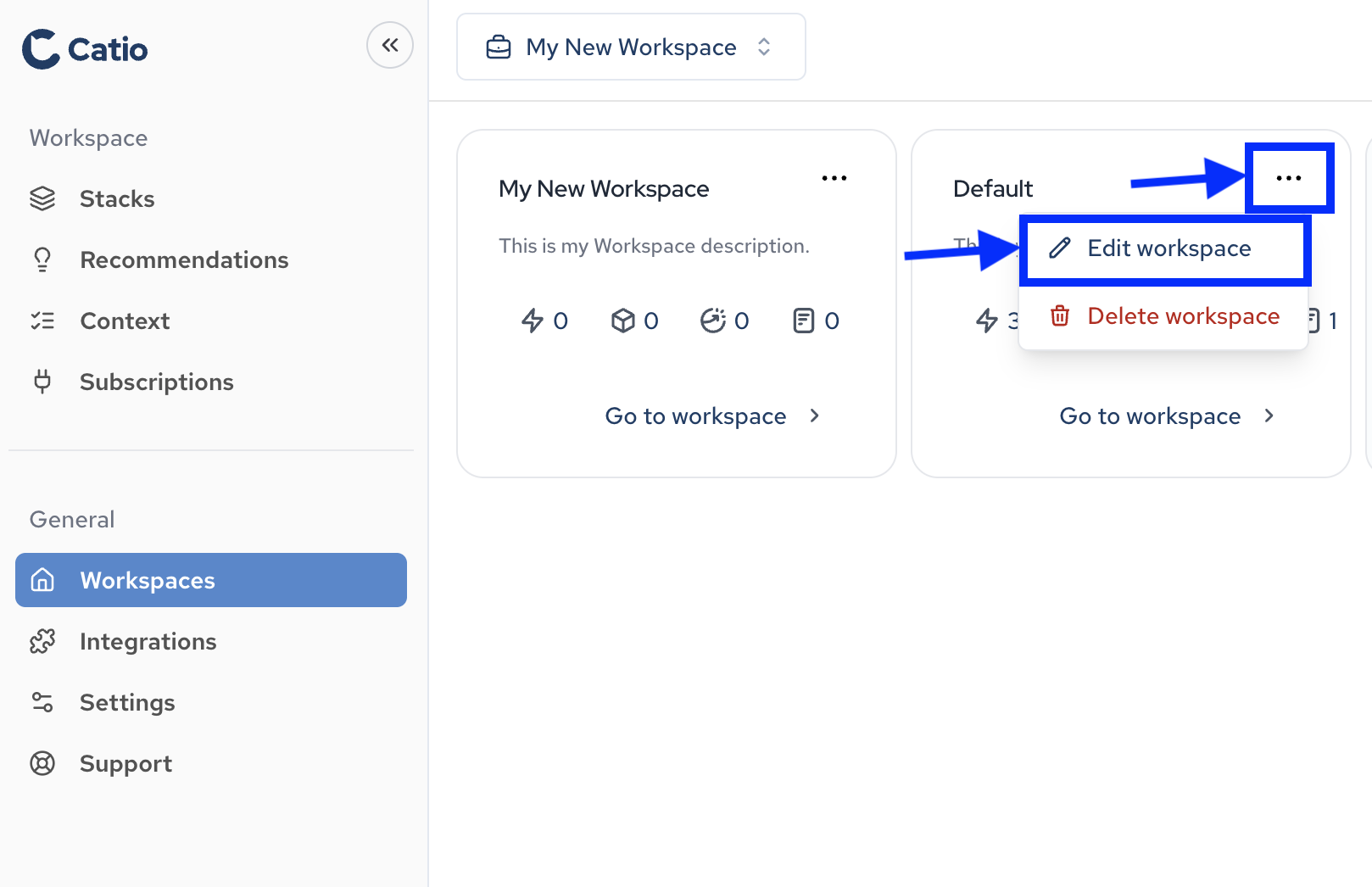
Task: Click Go to workspace on the Default card
Action: coord(1150,416)
